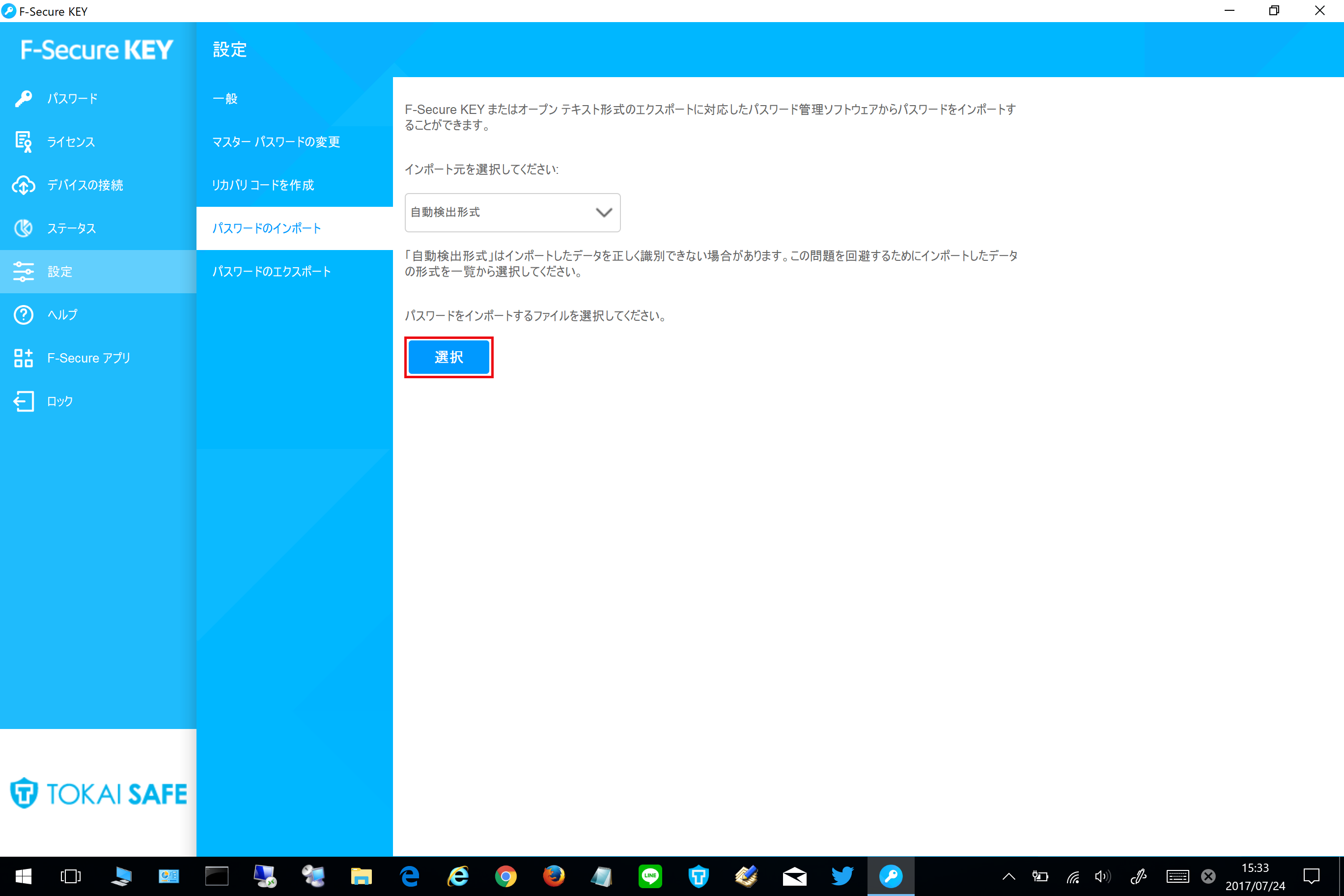The width and height of the screenshot is (1344, 896).
Task: Open LINE app from the taskbar
Action: pyautogui.click(x=650, y=876)
